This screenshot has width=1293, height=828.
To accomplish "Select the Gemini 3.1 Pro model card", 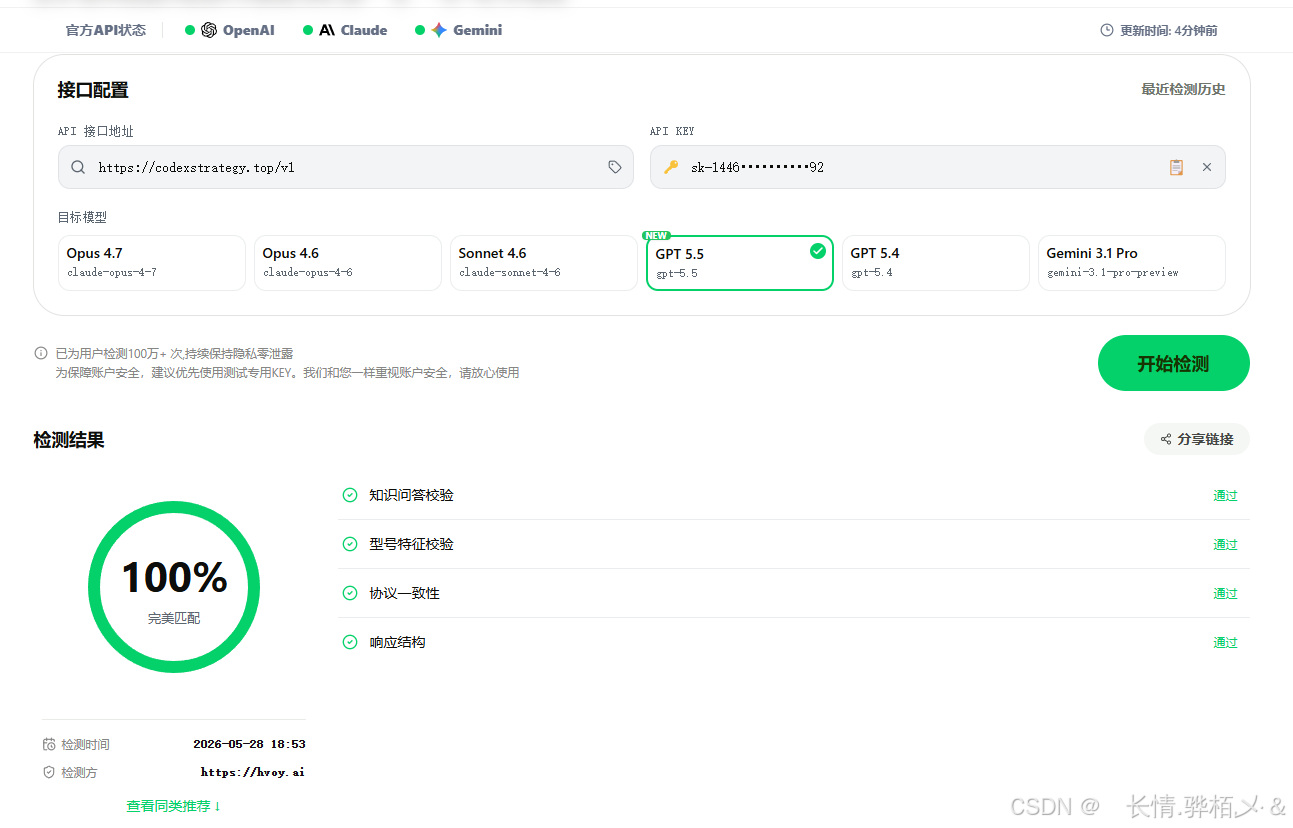I will click(x=1132, y=263).
